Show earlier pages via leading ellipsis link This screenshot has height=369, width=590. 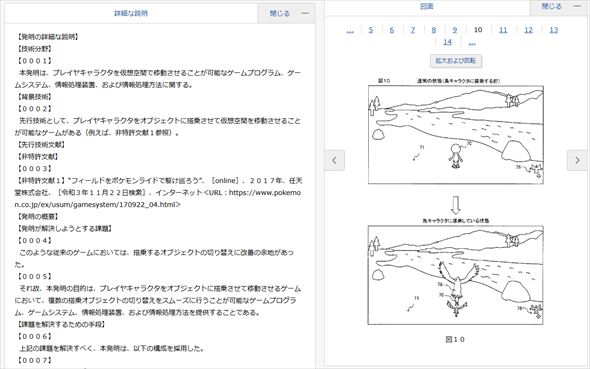(350, 31)
